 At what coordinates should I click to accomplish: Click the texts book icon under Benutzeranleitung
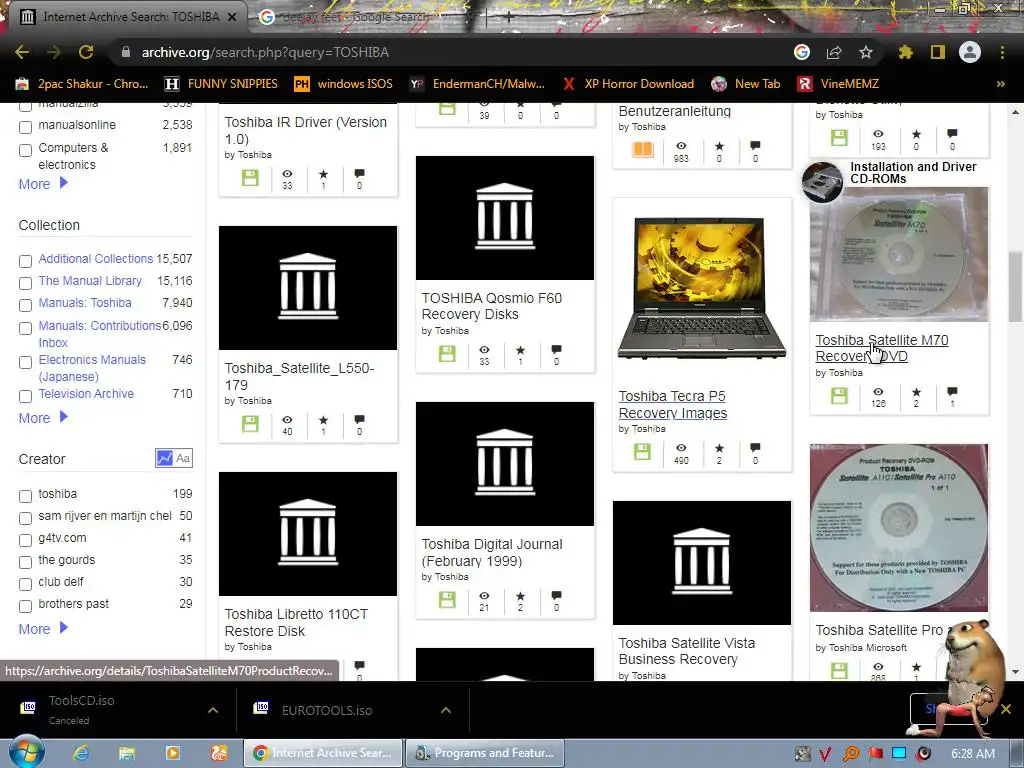(643, 150)
